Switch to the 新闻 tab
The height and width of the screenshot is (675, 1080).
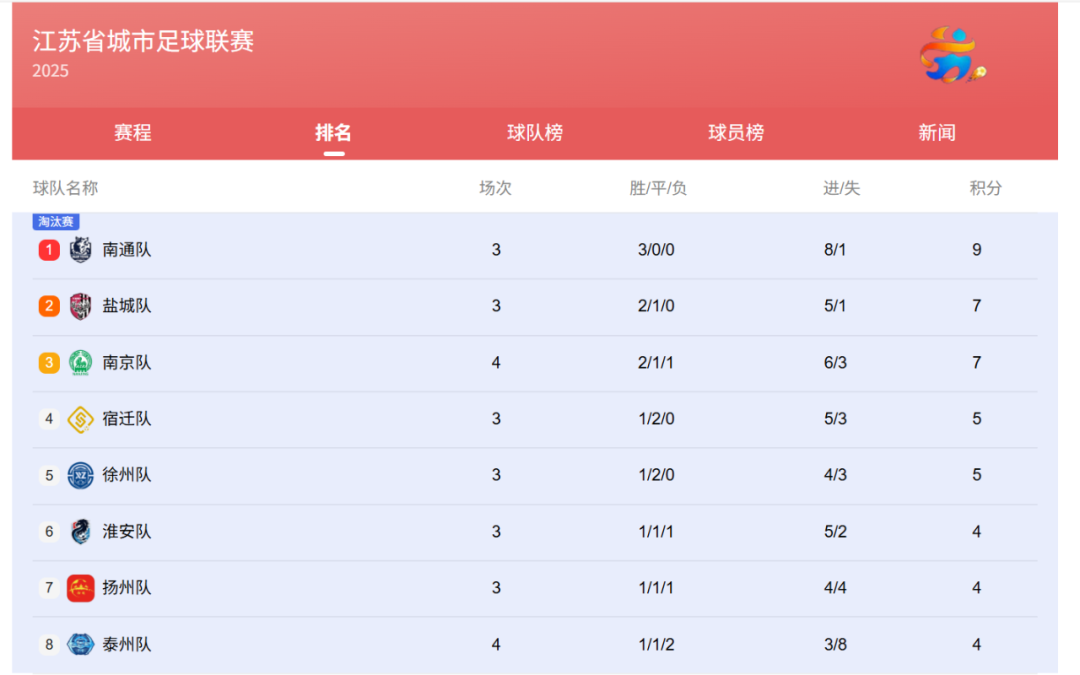coord(937,132)
